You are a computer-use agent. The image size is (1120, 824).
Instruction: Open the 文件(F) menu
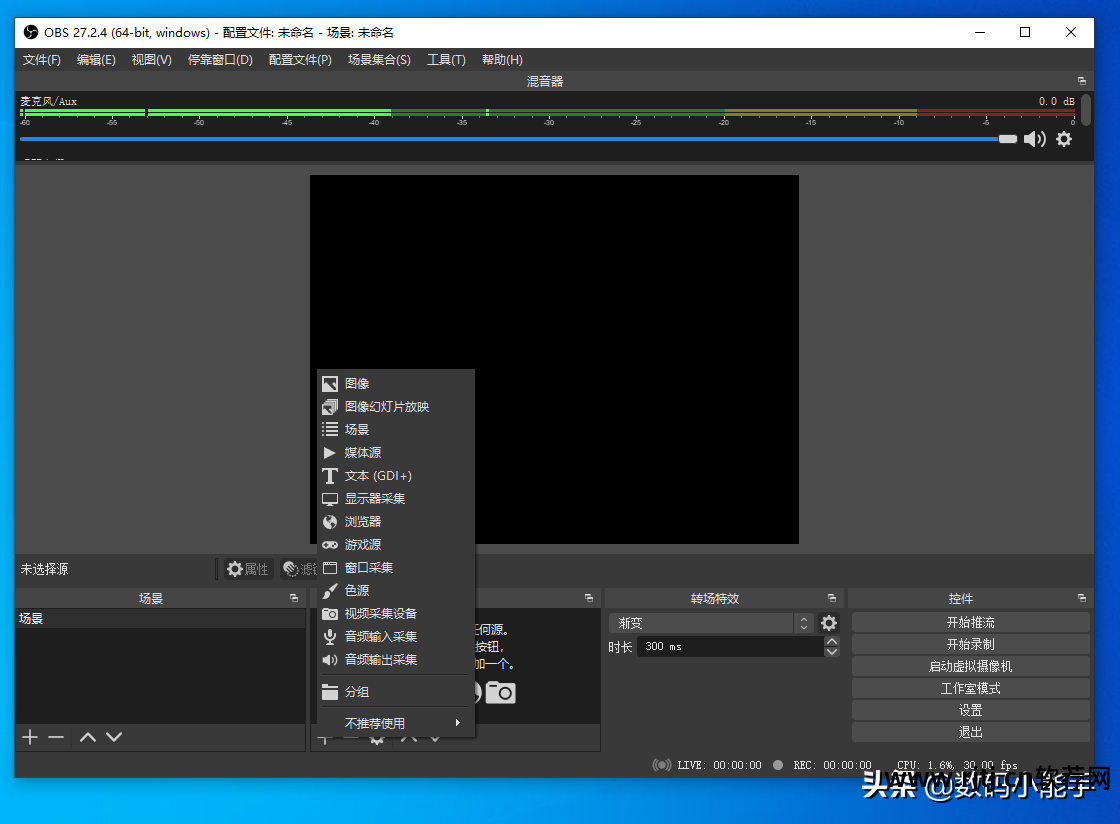(41, 59)
